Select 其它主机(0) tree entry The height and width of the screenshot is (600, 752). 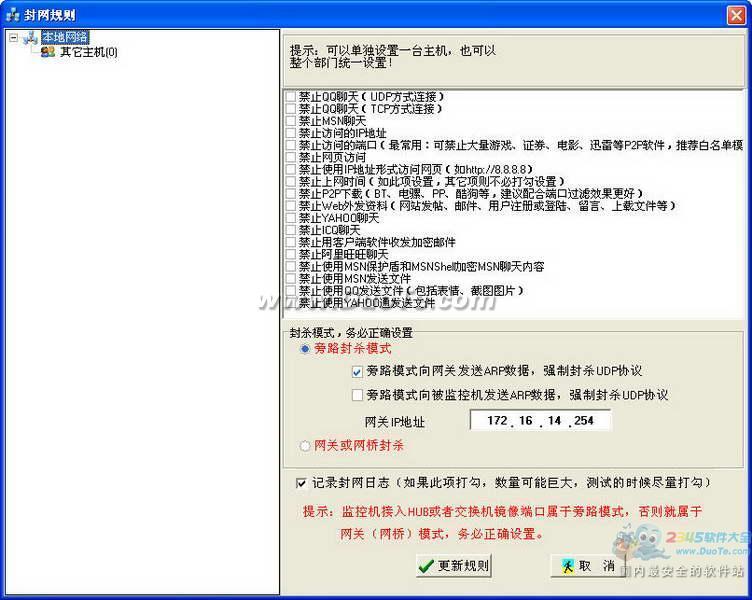click(89, 52)
